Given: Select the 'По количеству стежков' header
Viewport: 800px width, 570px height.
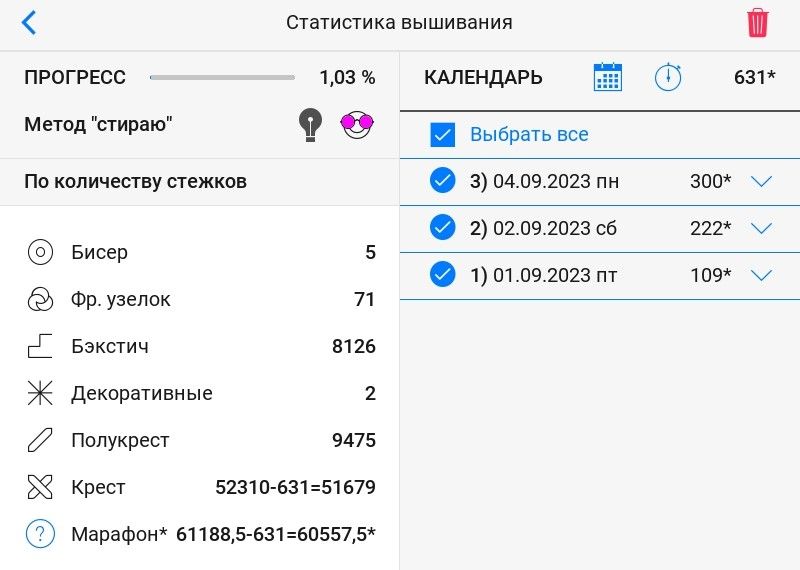Looking at the screenshot, I should coord(135,181).
